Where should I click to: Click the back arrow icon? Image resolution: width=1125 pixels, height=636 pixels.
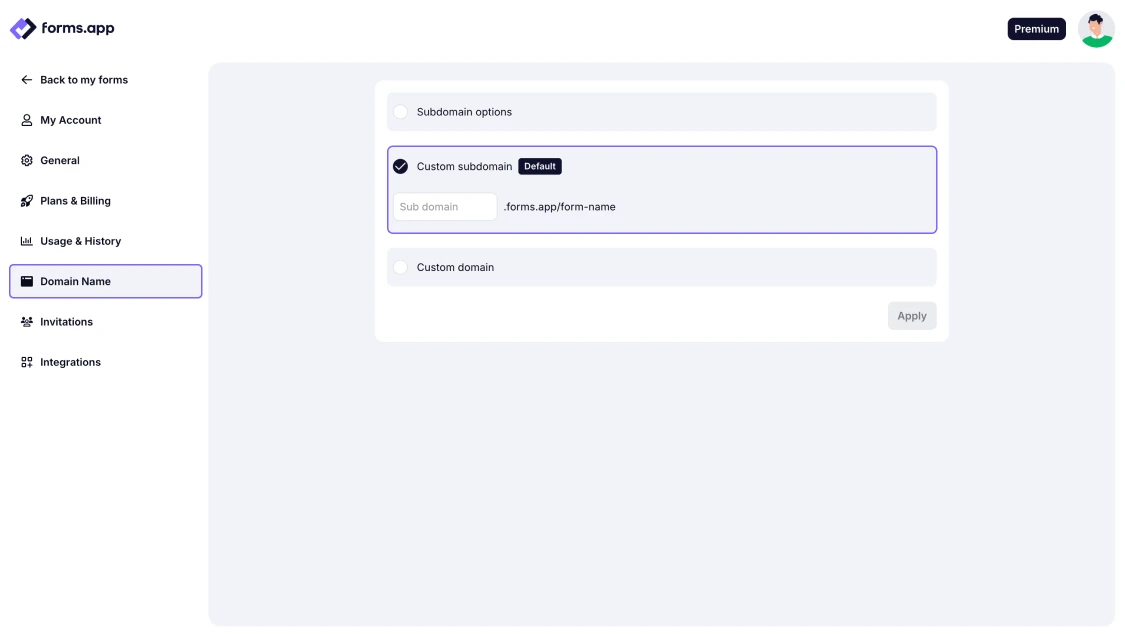[27, 80]
